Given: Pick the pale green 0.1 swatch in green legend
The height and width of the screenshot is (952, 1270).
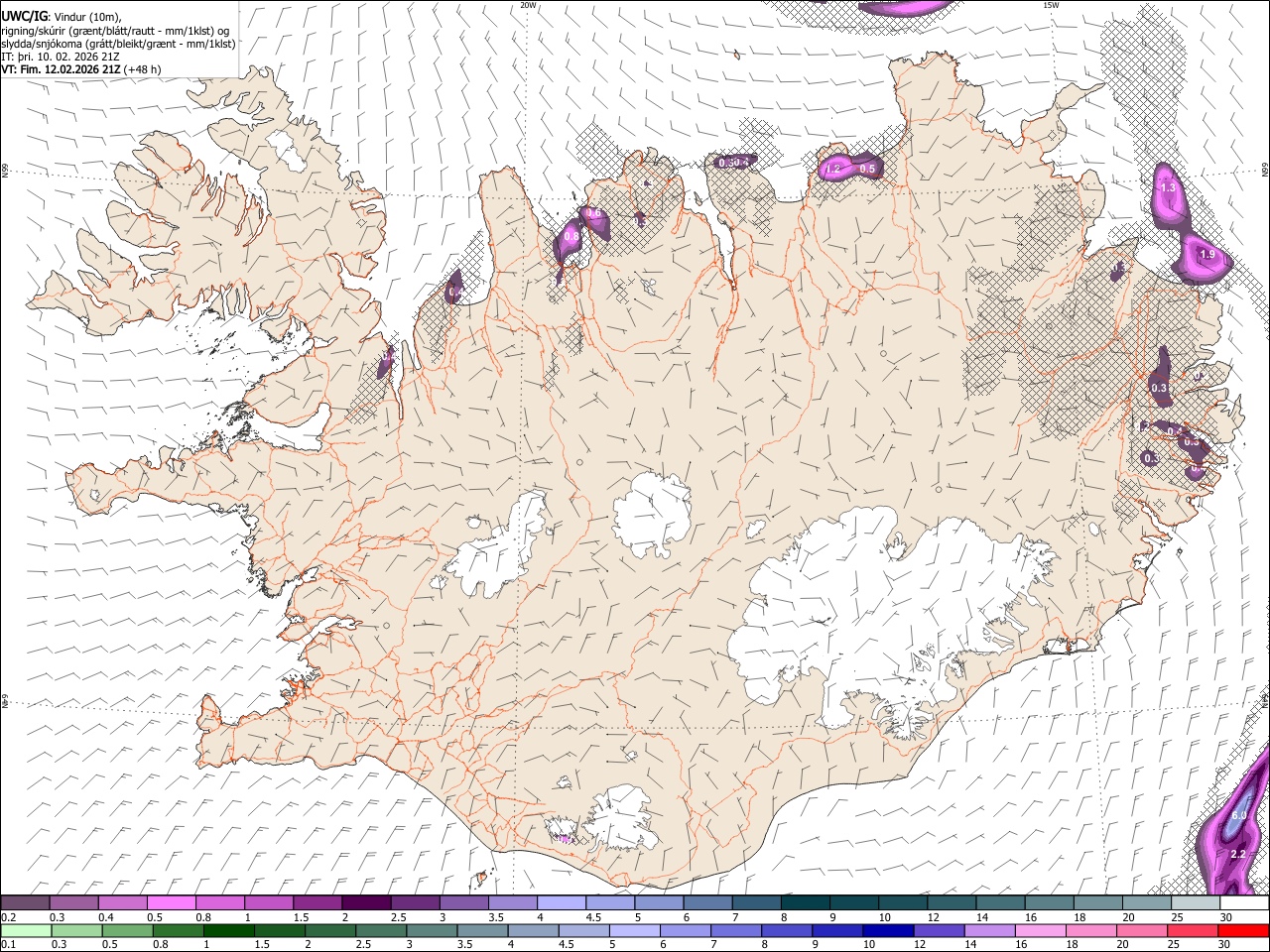Looking at the screenshot, I should click(26, 930).
